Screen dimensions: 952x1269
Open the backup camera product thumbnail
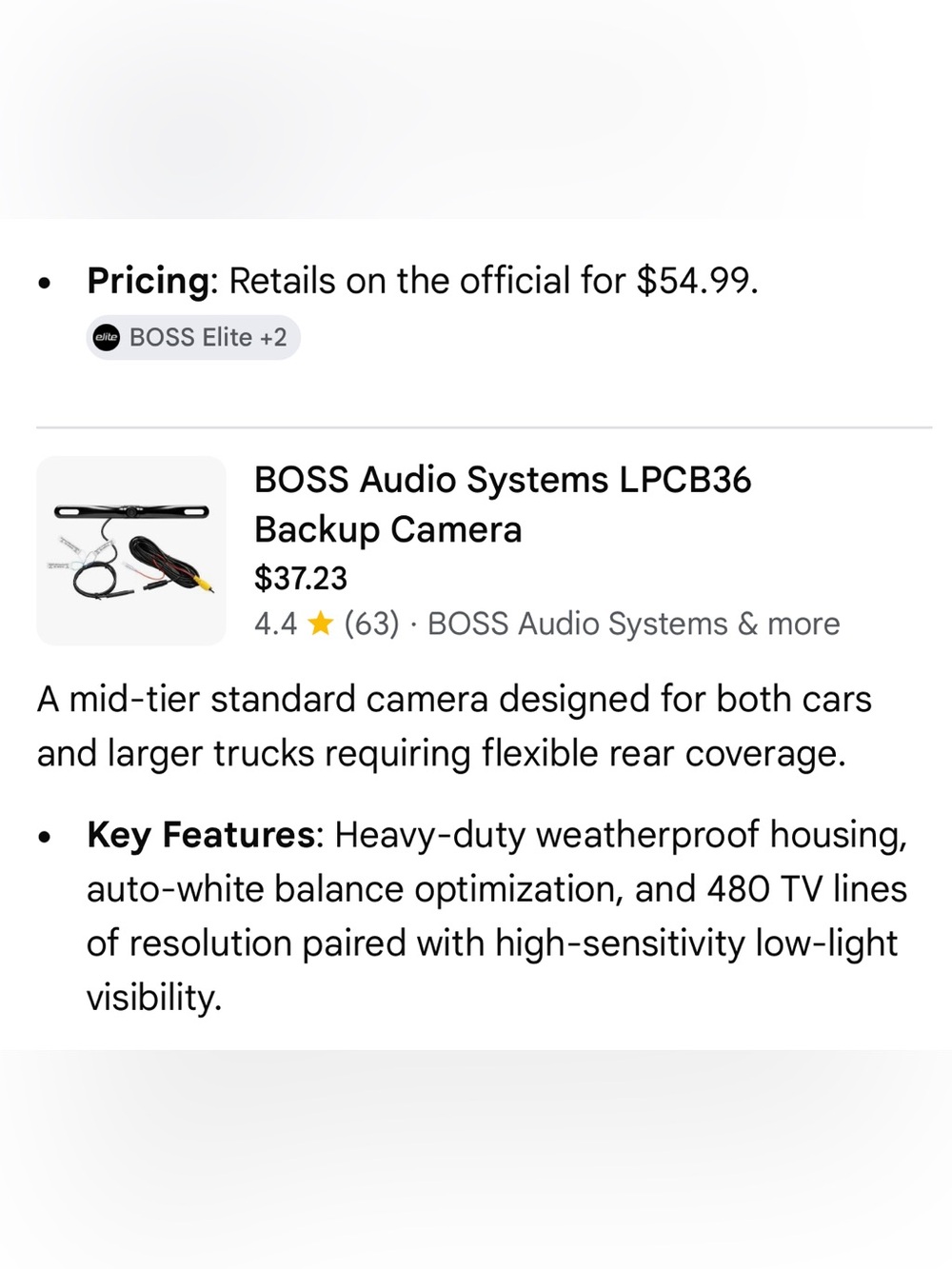[131, 551]
